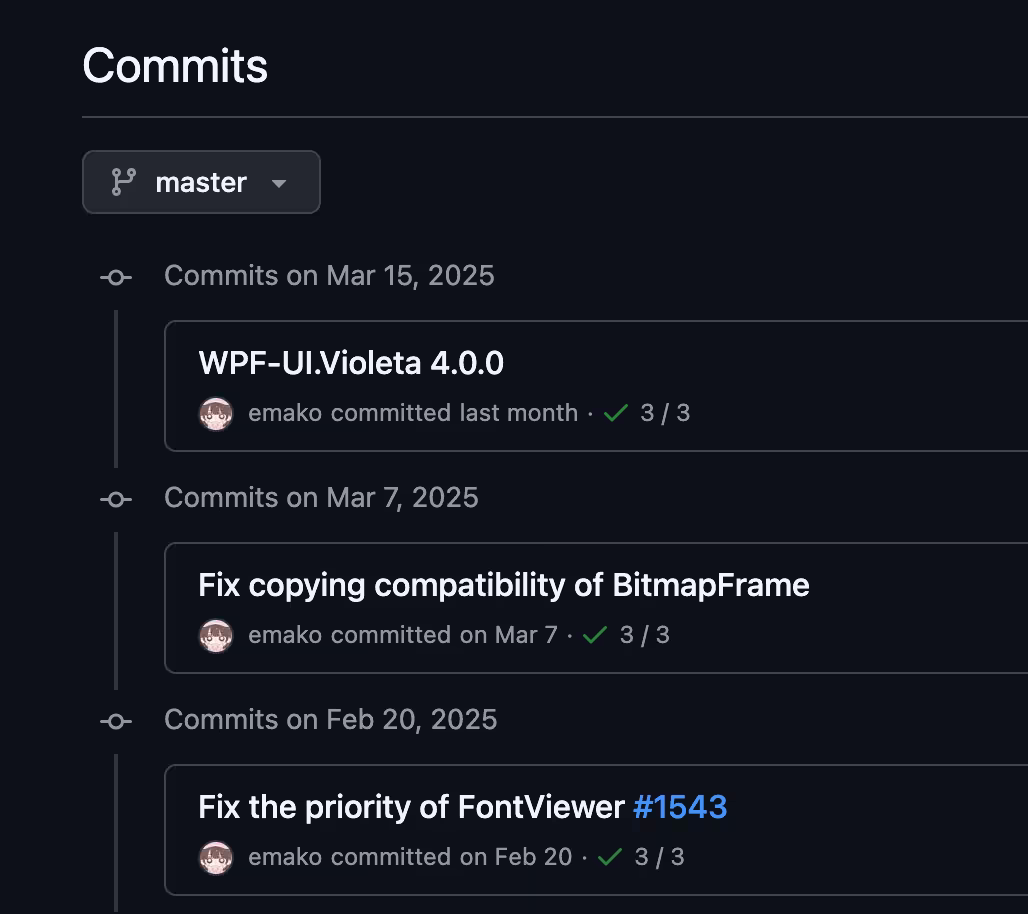The height and width of the screenshot is (914, 1028).
Task: Click commit node icon for Feb 20, 2025
Action: pyautogui.click(x=116, y=721)
